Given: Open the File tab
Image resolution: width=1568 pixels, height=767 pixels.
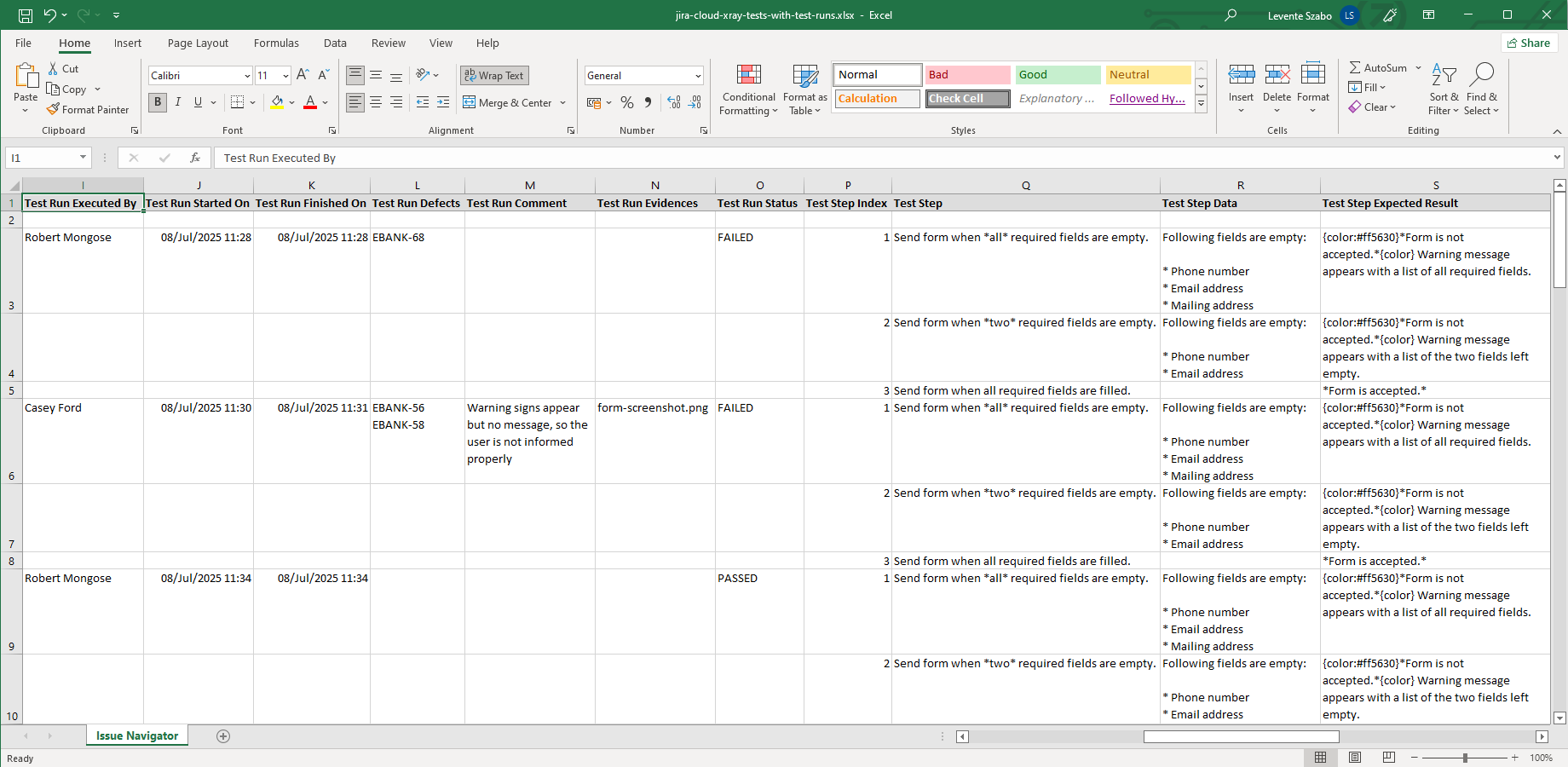Looking at the screenshot, I should click(x=23, y=43).
